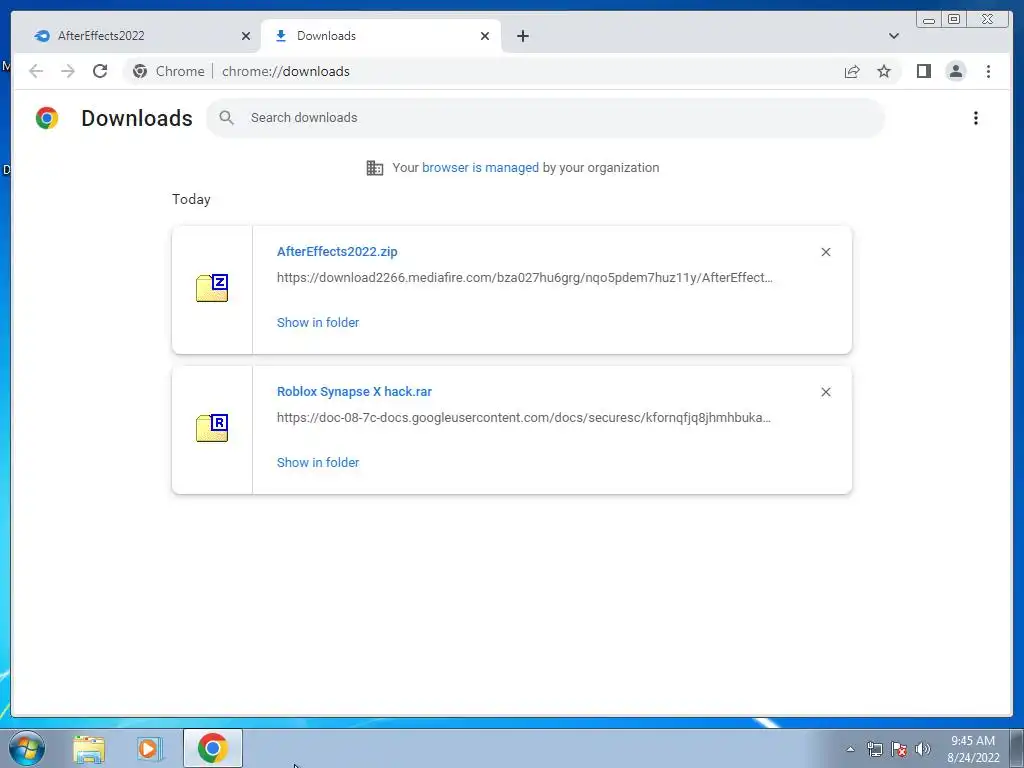Close the Downloads tab
Viewport: 1024px width, 768px height.
[485, 36]
